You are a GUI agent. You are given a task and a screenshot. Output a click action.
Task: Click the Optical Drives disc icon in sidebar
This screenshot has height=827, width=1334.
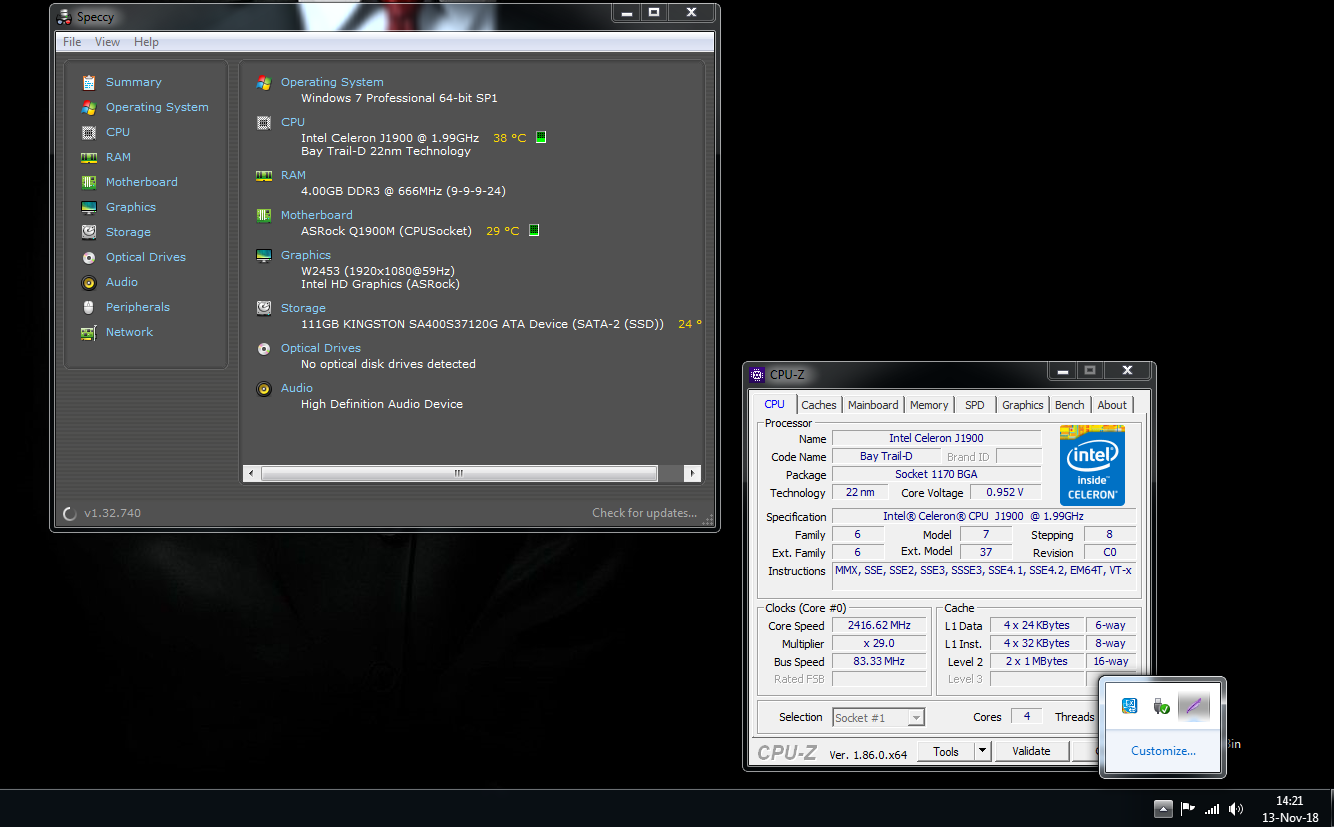[x=89, y=257]
